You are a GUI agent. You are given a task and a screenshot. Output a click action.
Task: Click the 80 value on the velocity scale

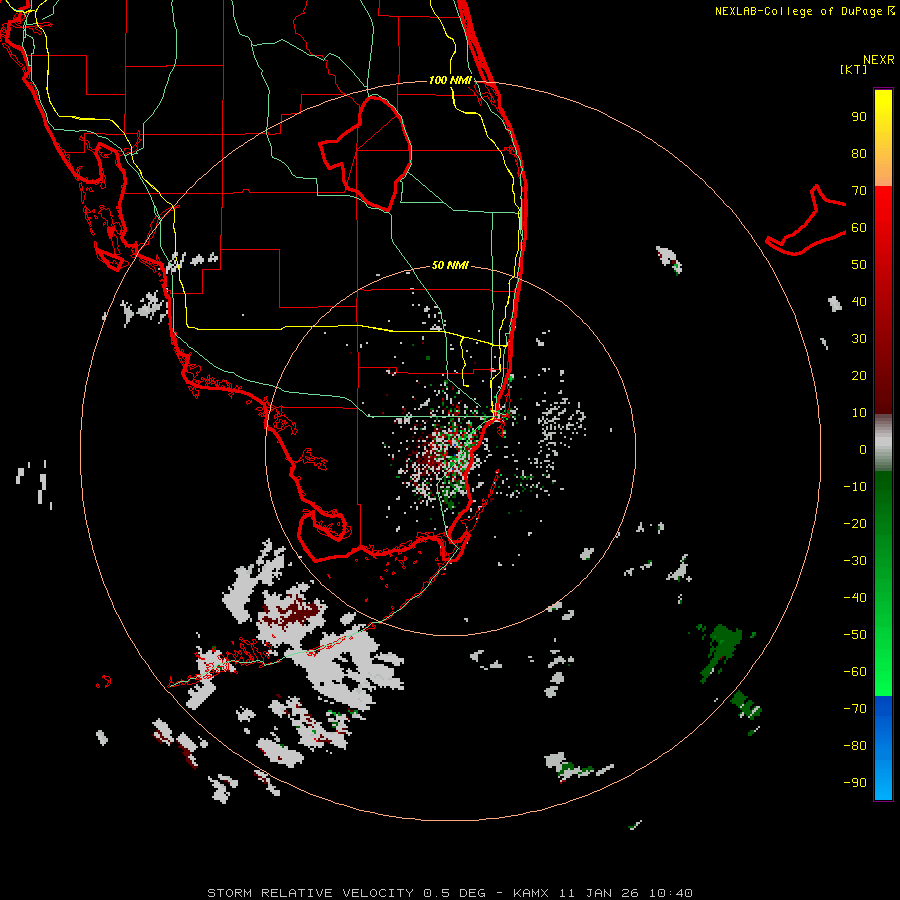pos(859,153)
